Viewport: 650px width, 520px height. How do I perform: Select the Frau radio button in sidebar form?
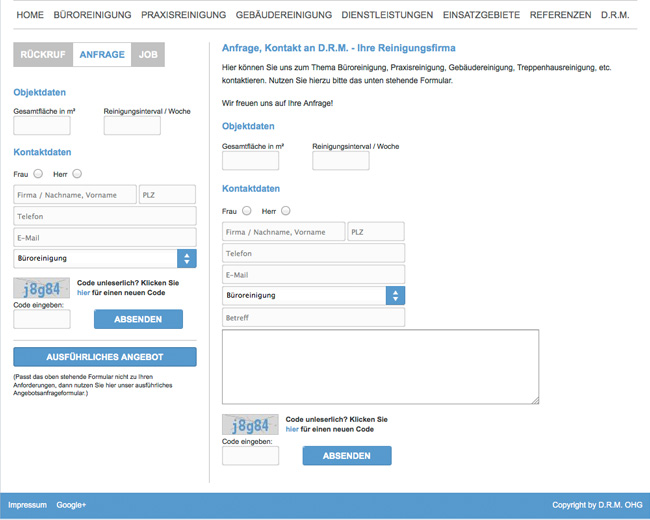tap(38, 174)
